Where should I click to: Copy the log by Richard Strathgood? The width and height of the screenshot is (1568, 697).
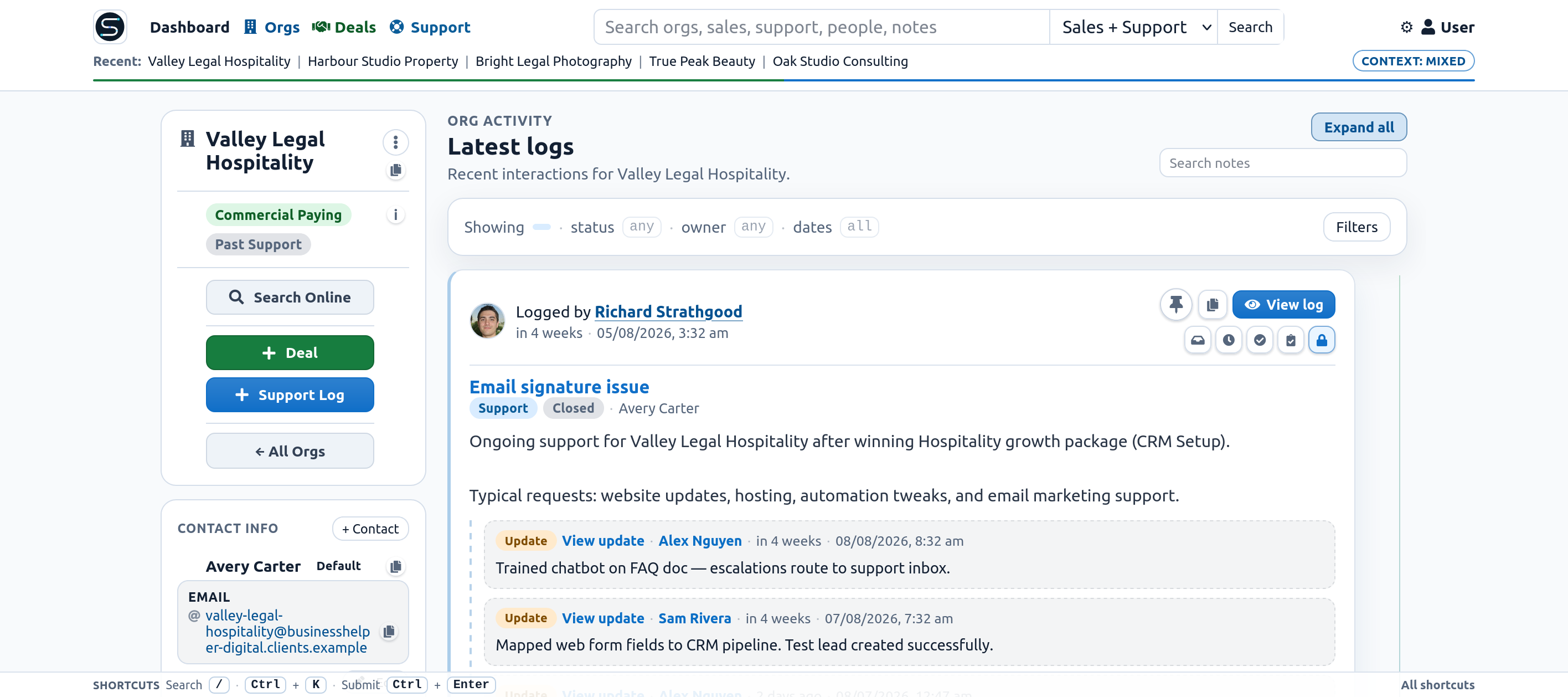point(1213,304)
